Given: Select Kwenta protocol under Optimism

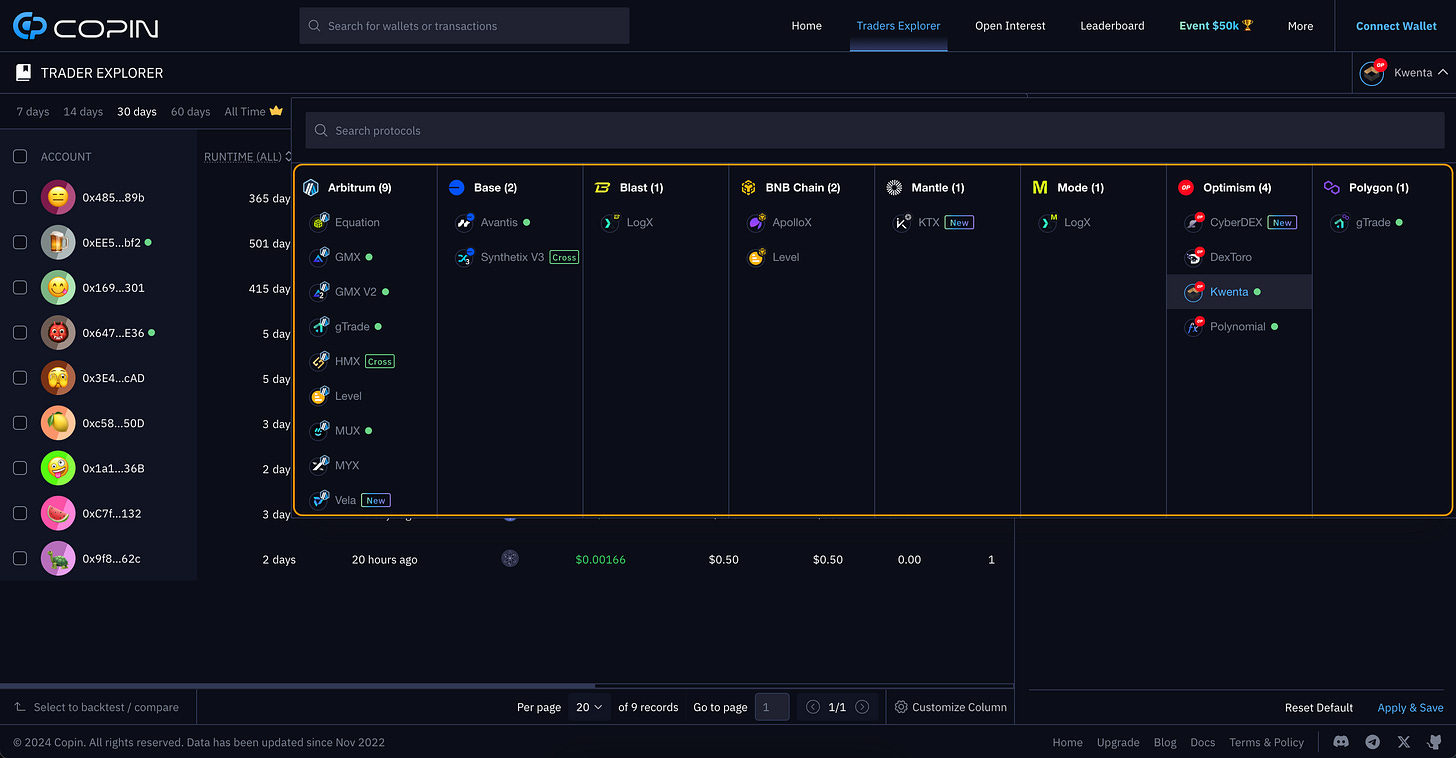Looking at the screenshot, I should [x=1239, y=292].
